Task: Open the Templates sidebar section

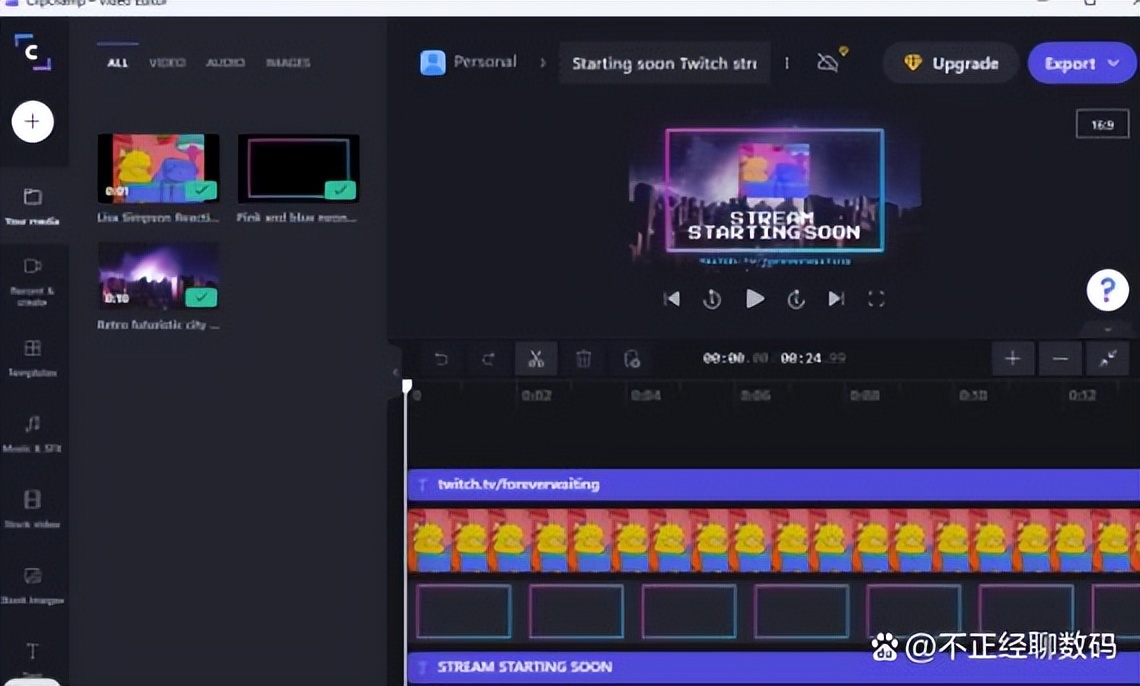Action: pyautogui.click(x=33, y=358)
